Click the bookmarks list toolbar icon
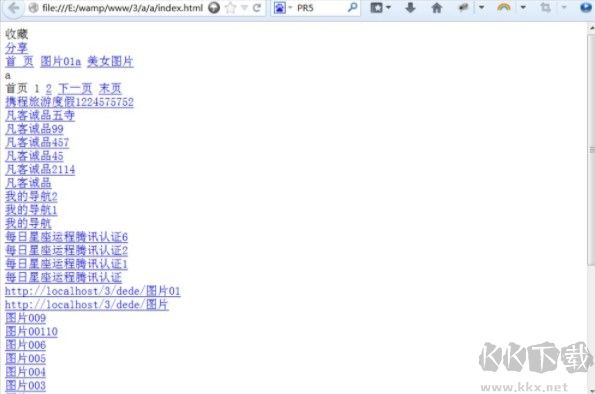The image size is (595, 394). pos(376,8)
